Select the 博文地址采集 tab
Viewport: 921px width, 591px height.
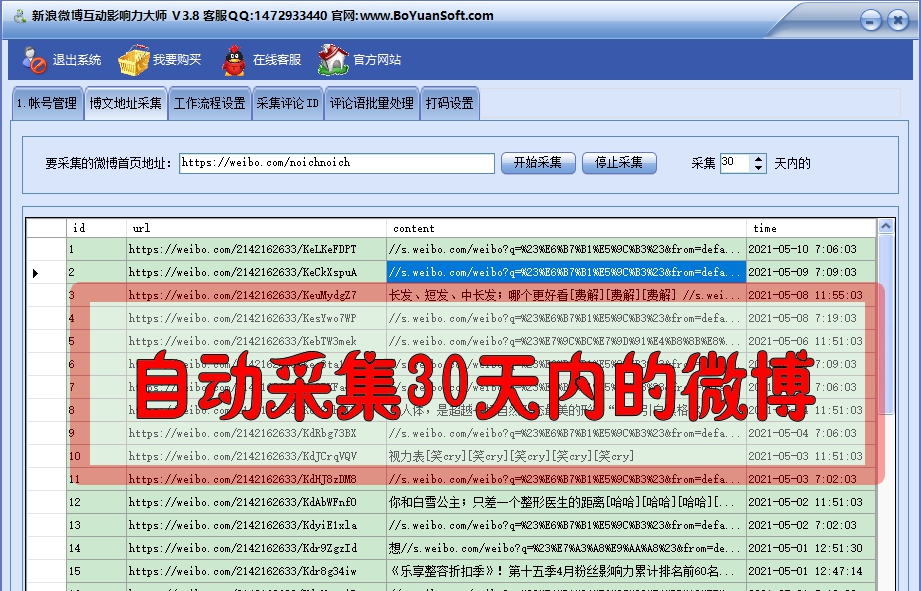[x=126, y=103]
